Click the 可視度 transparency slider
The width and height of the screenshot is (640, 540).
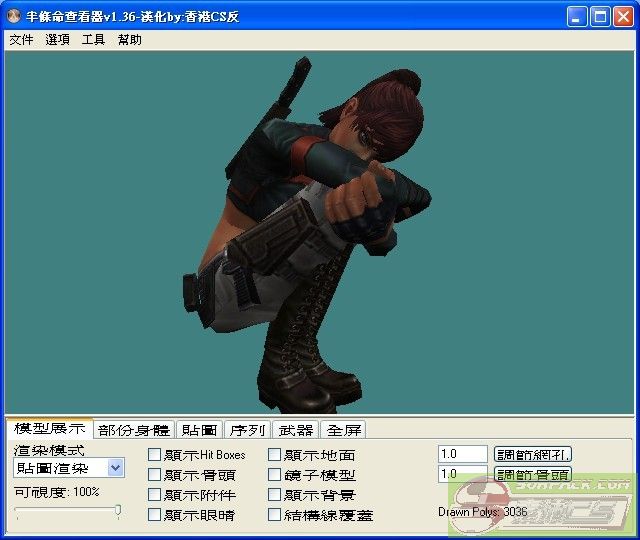click(x=68, y=512)
